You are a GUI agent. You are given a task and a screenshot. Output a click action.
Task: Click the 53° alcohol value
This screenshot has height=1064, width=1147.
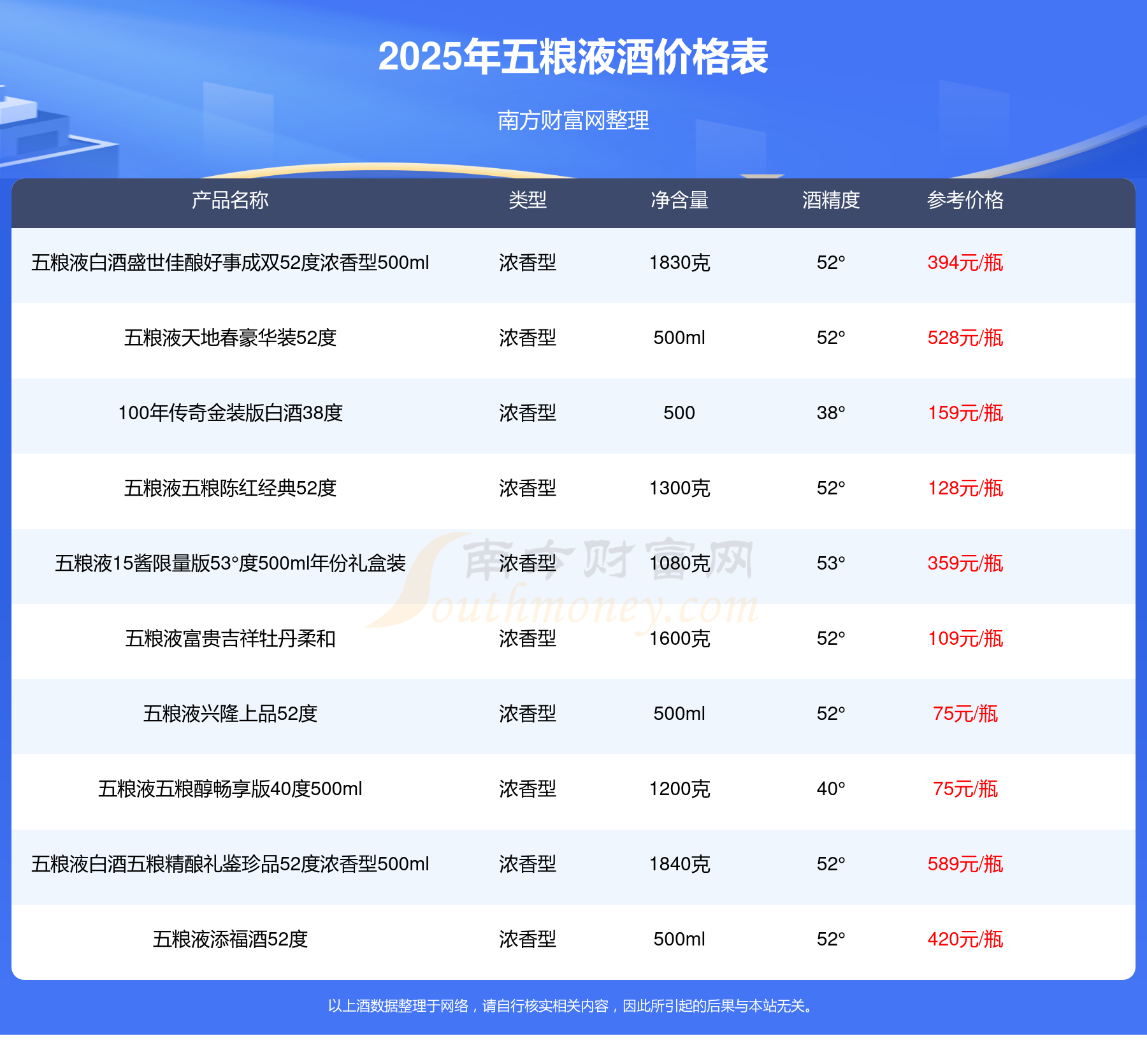pos(831,563)
